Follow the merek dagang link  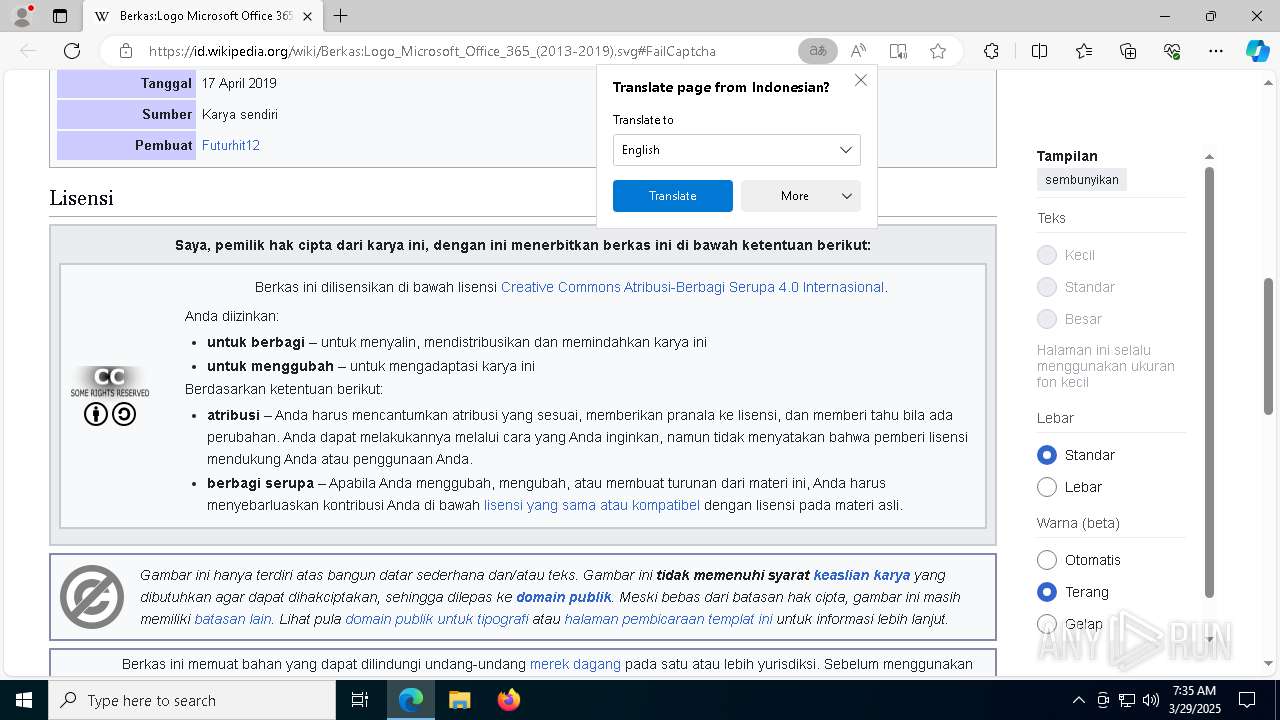click(x=575, y=664)
